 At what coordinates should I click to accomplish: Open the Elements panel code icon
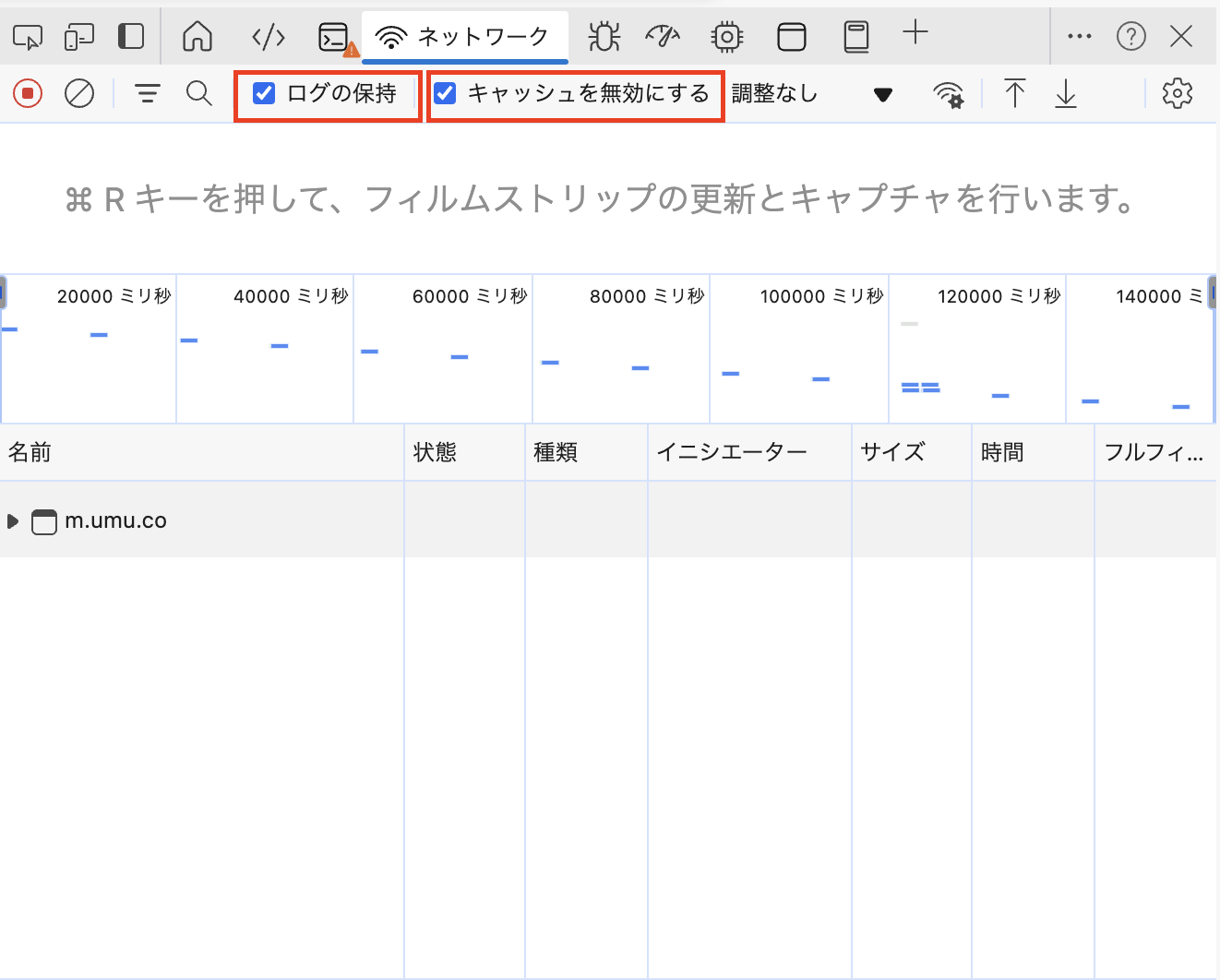coord(269,37)
